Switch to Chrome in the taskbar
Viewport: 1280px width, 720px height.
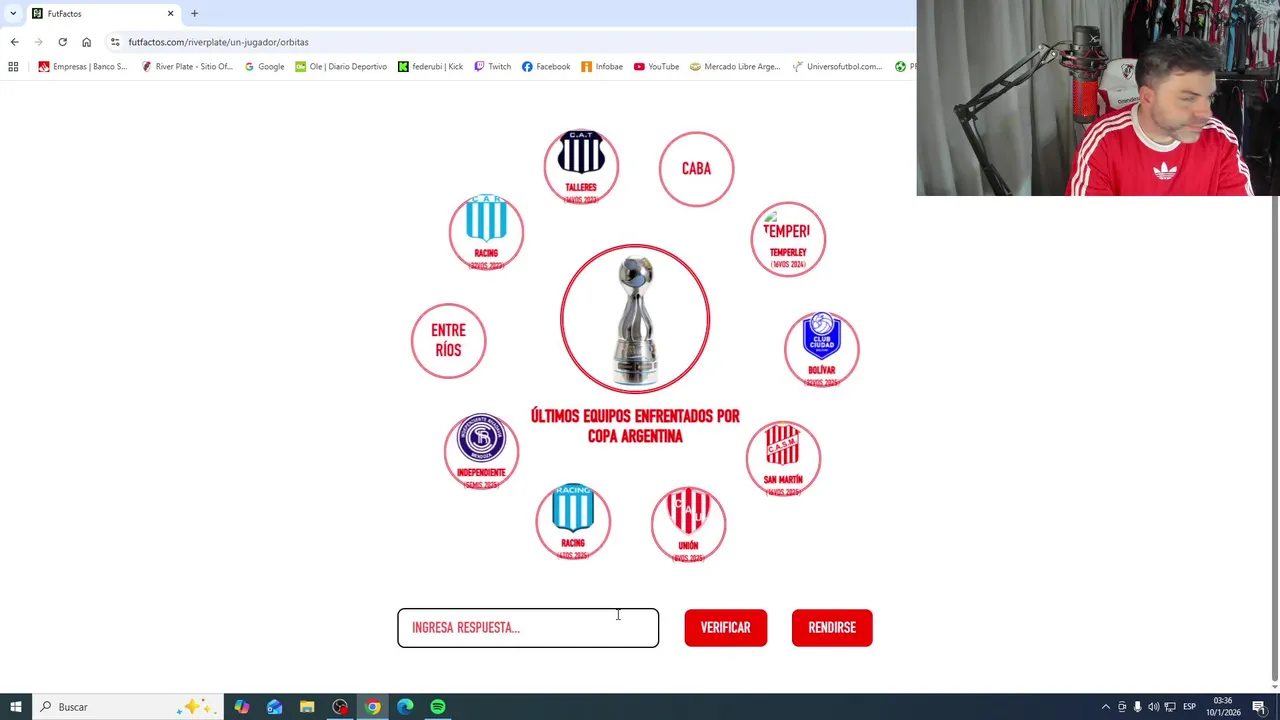(373, 707)
